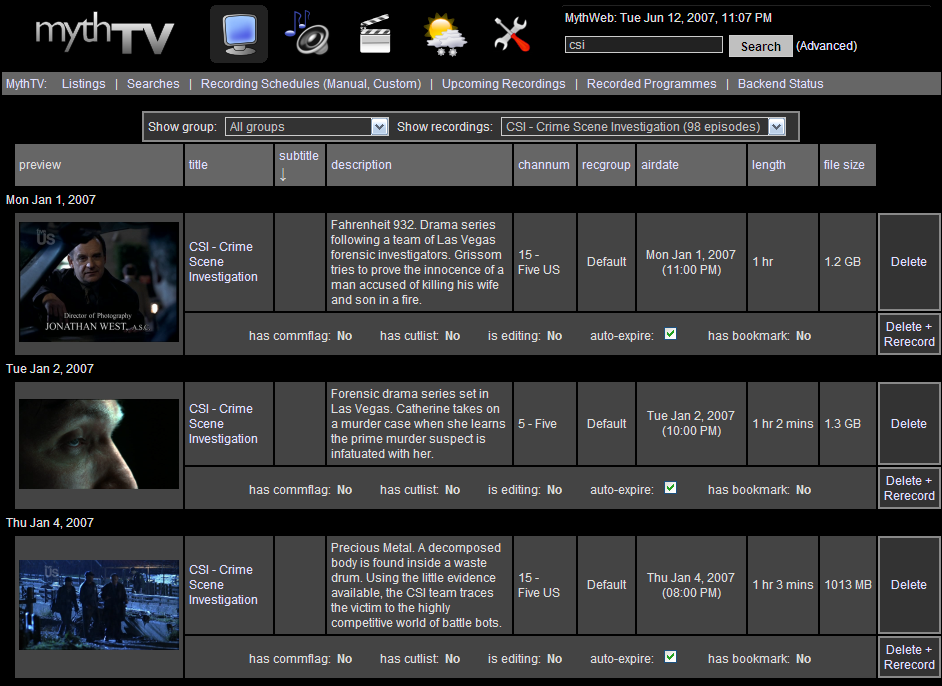Image resolution: width=942 pixels, height=686 pixels.
Task: Click the MythTV logo
Action: (104, 34)
